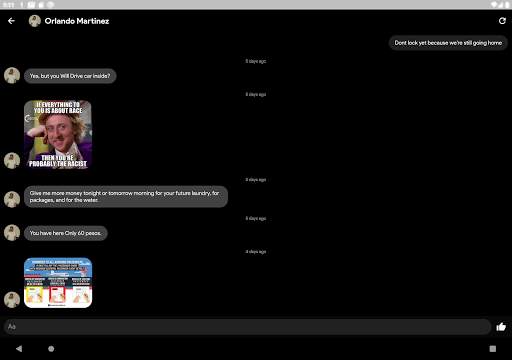Tap avatar beside the Wonka meme
Screen dimensions: 512x360
coord(12,161)
